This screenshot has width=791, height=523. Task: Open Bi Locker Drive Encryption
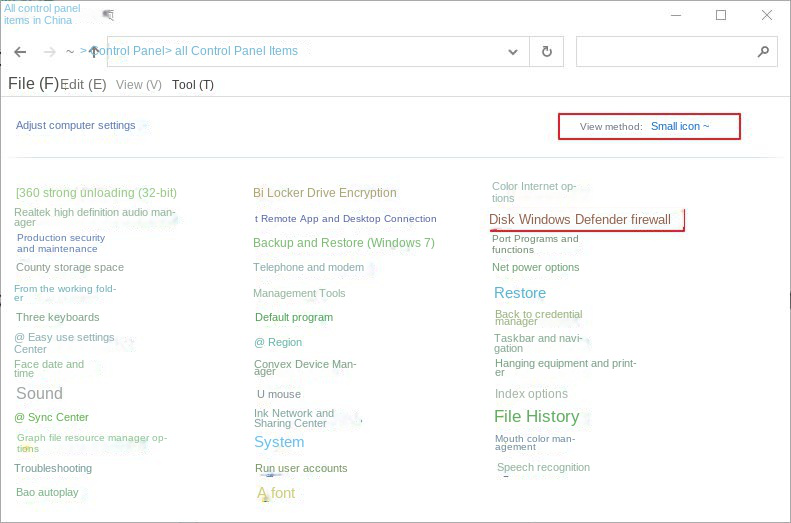point(324,193)
